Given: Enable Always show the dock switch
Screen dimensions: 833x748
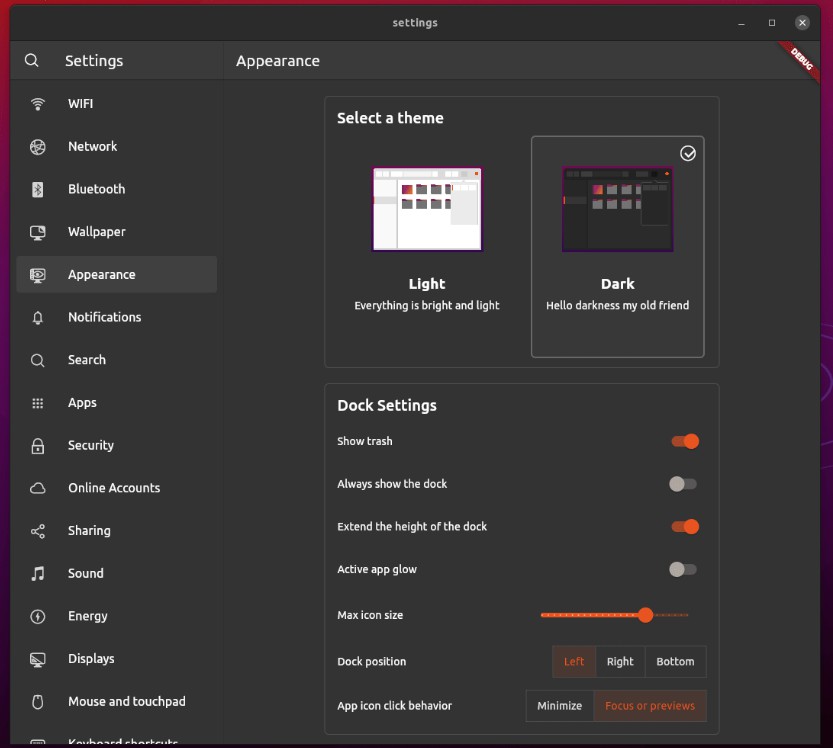Looking at the screenshot, I should (683, 484).
